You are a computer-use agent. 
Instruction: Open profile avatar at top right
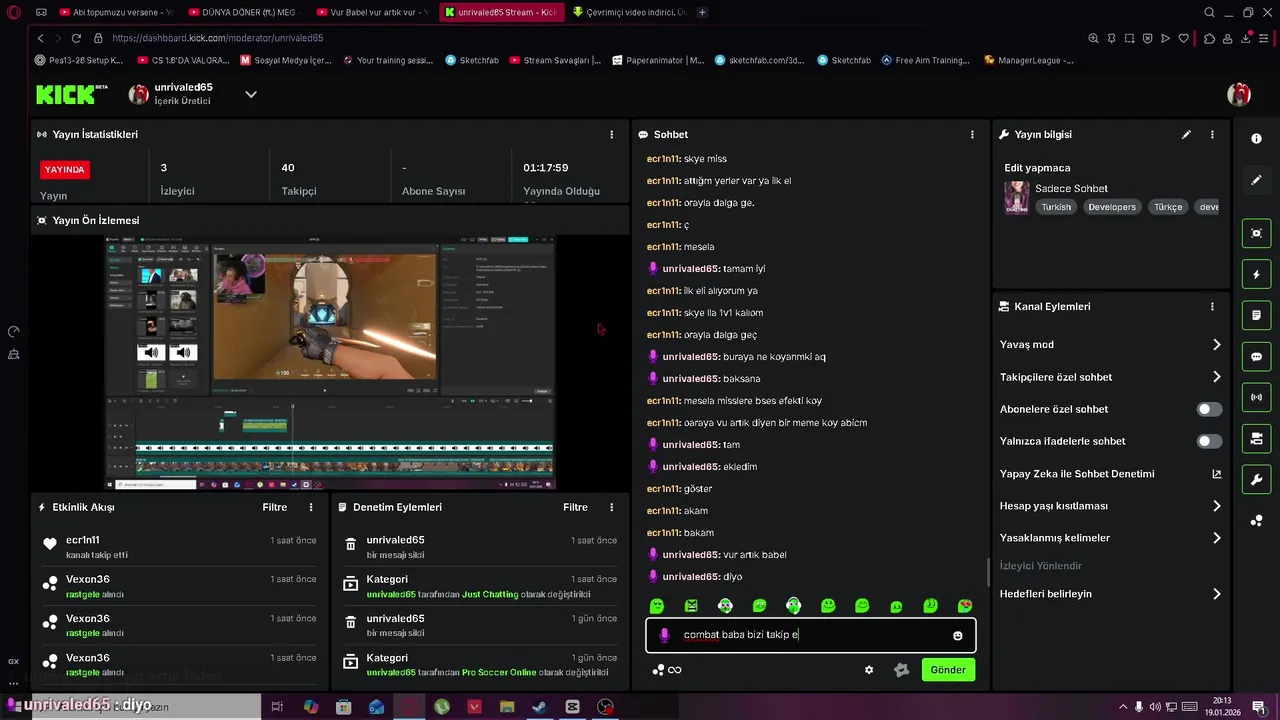pyautogui.click(x=1239, y=94)
